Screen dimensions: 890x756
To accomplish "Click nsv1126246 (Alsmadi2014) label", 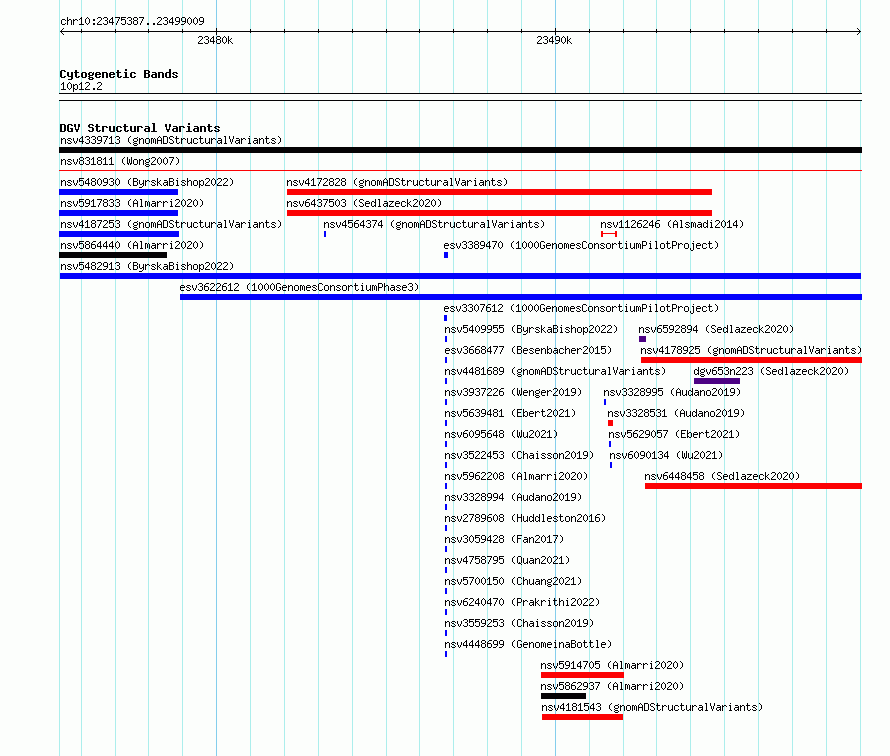I will point(672,224).
